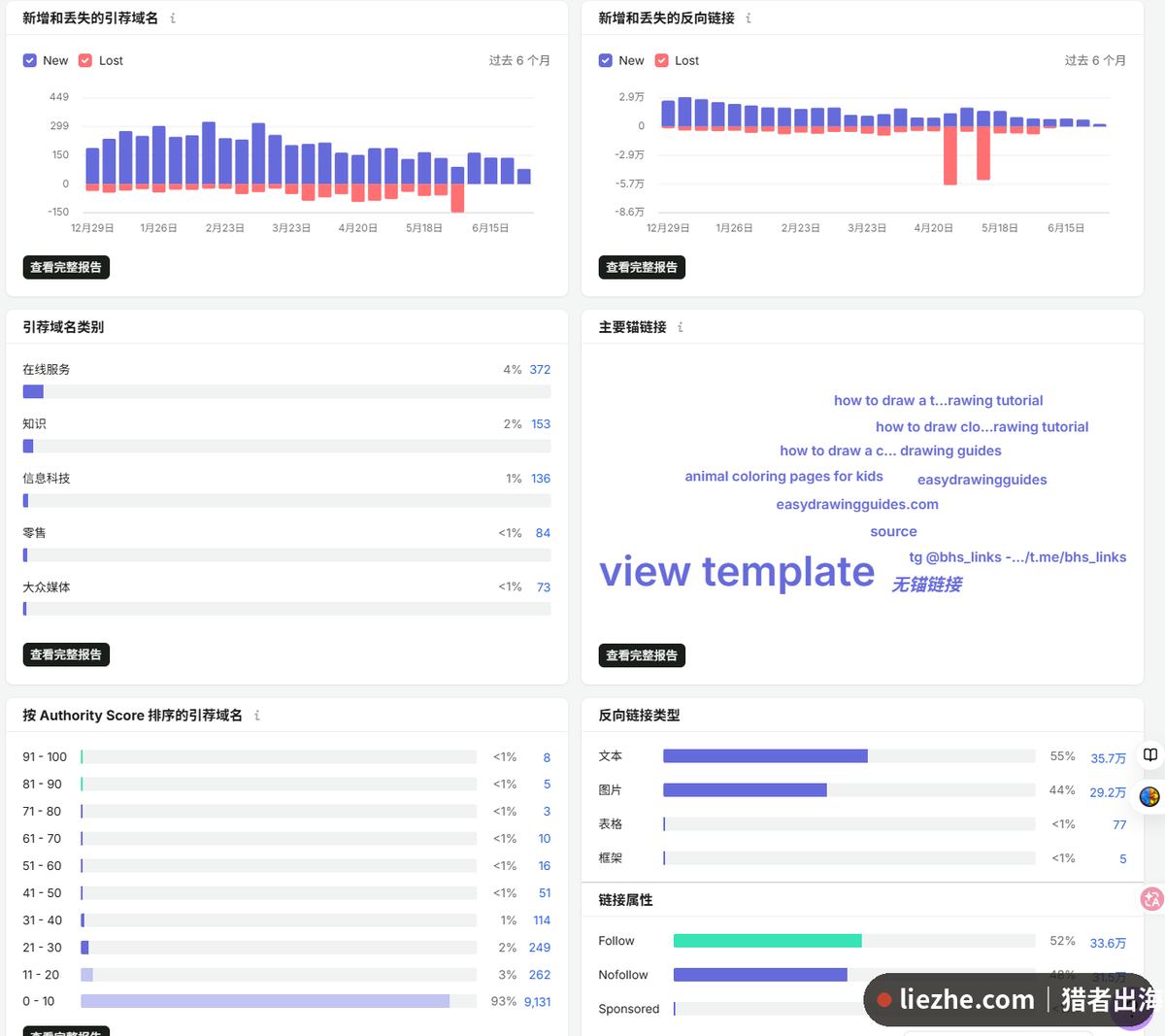Click 35.7万 count for 文本 backlinks
The height and width of the screenshot is (1036, 1165).
coord(1108,758)
